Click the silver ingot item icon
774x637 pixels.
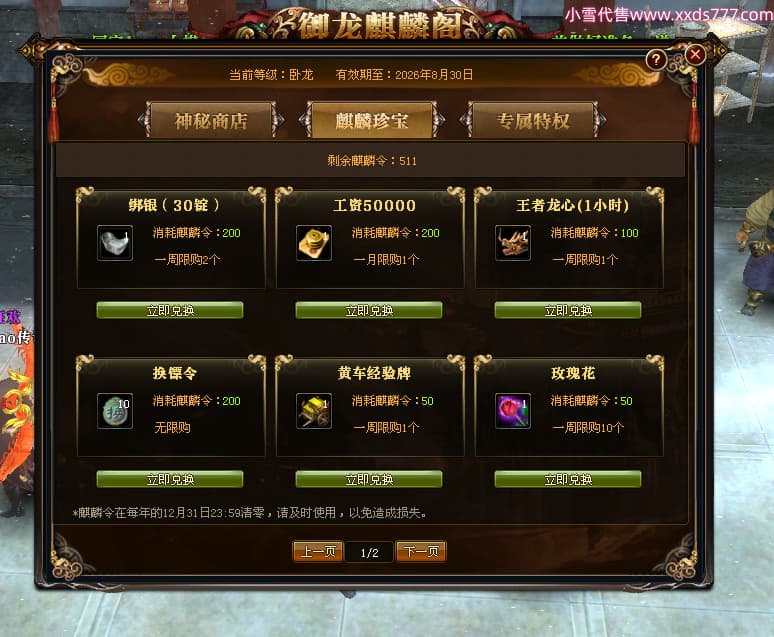pos(115,243)
